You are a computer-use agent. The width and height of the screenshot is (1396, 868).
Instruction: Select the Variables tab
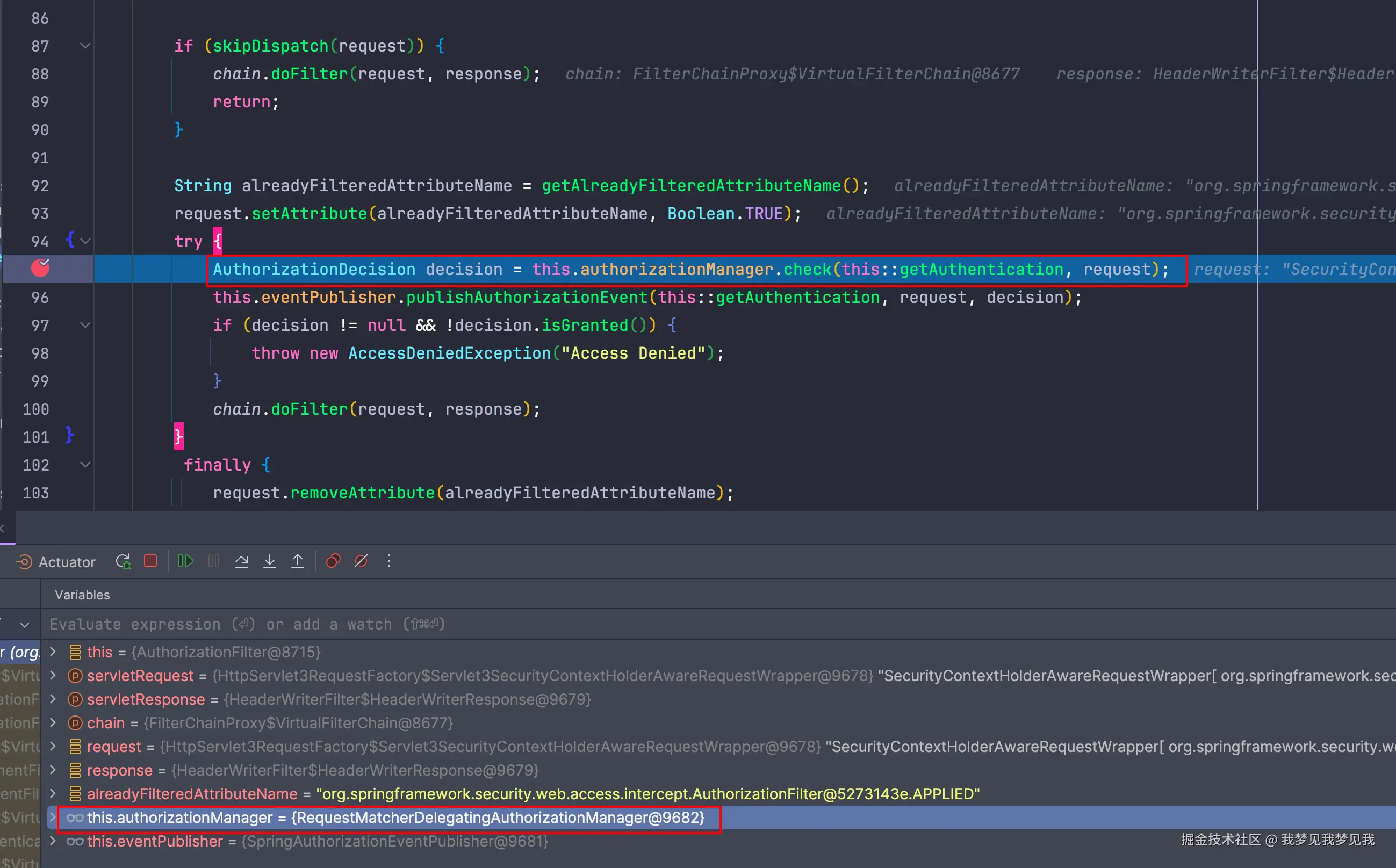(x=82, y=595)
